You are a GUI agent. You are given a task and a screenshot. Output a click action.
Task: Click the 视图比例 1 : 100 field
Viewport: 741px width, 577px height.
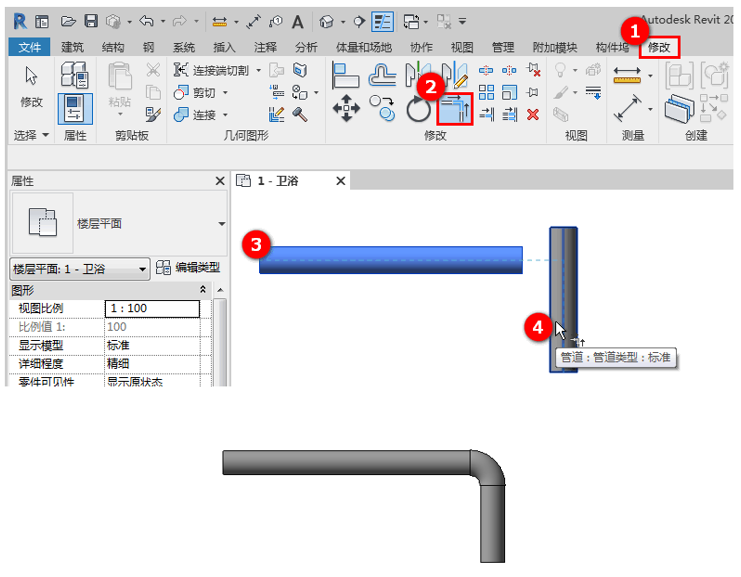(x=152, y=308)
